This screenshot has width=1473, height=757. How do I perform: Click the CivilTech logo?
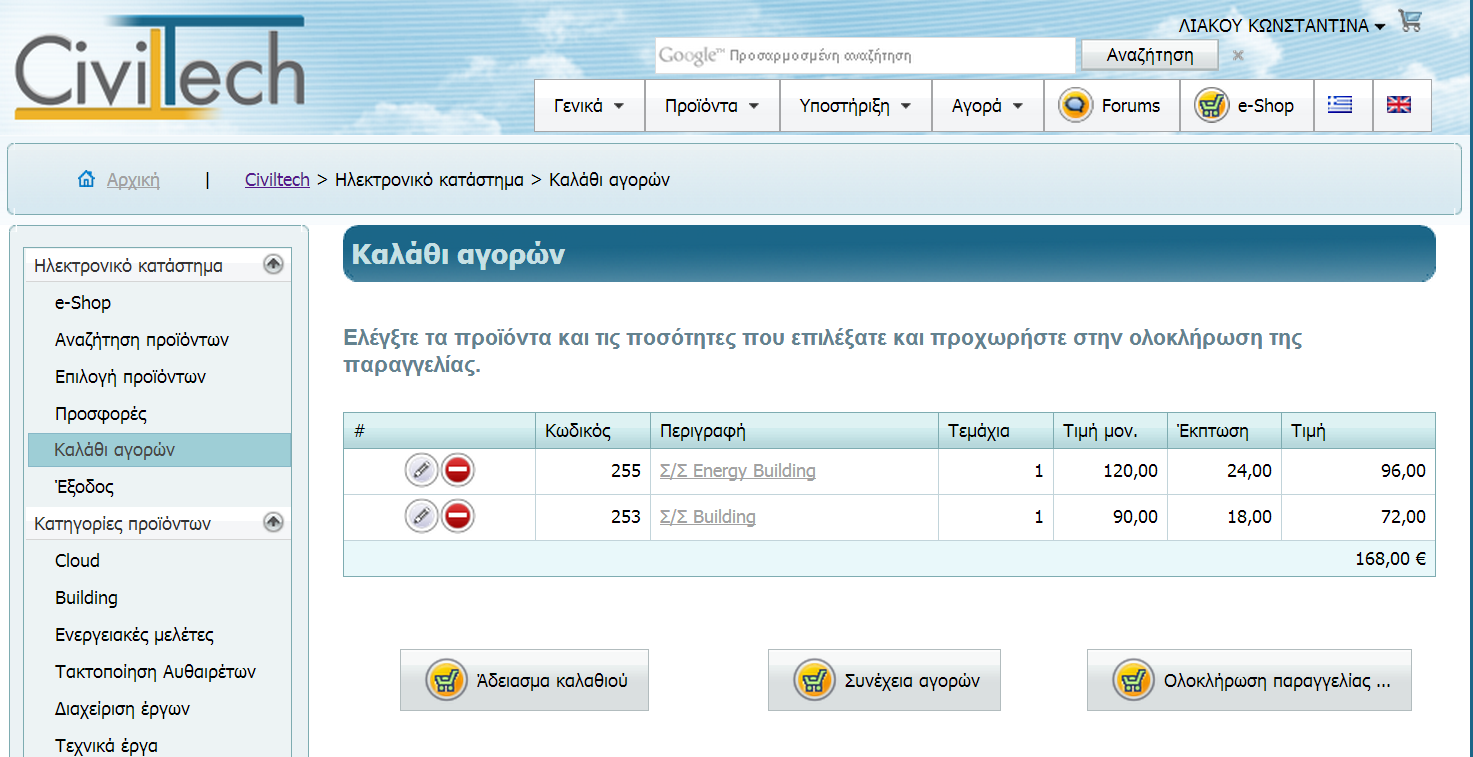coord(160,68)
